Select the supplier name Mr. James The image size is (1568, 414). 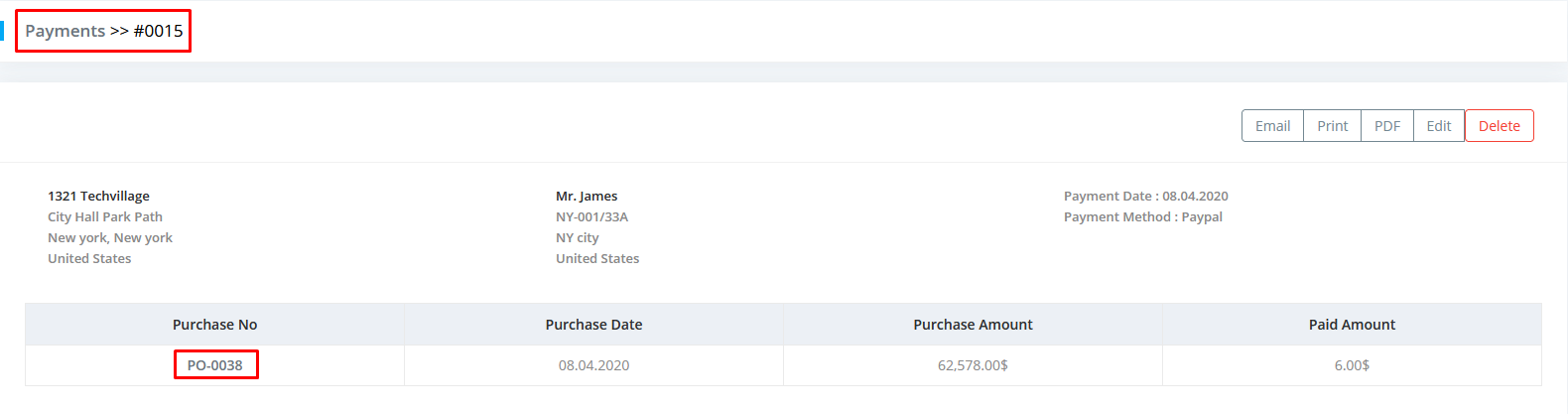click(587, 197)
